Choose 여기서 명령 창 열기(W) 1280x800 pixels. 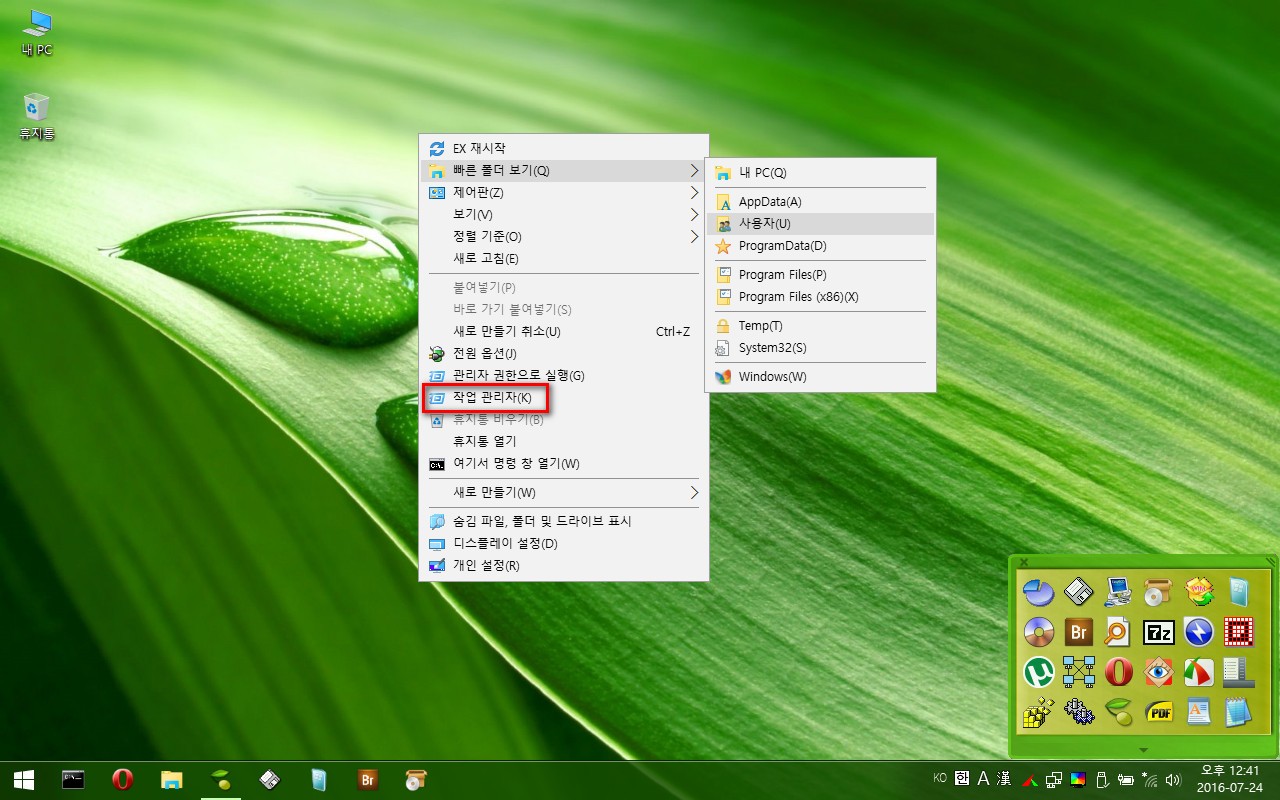563,463
